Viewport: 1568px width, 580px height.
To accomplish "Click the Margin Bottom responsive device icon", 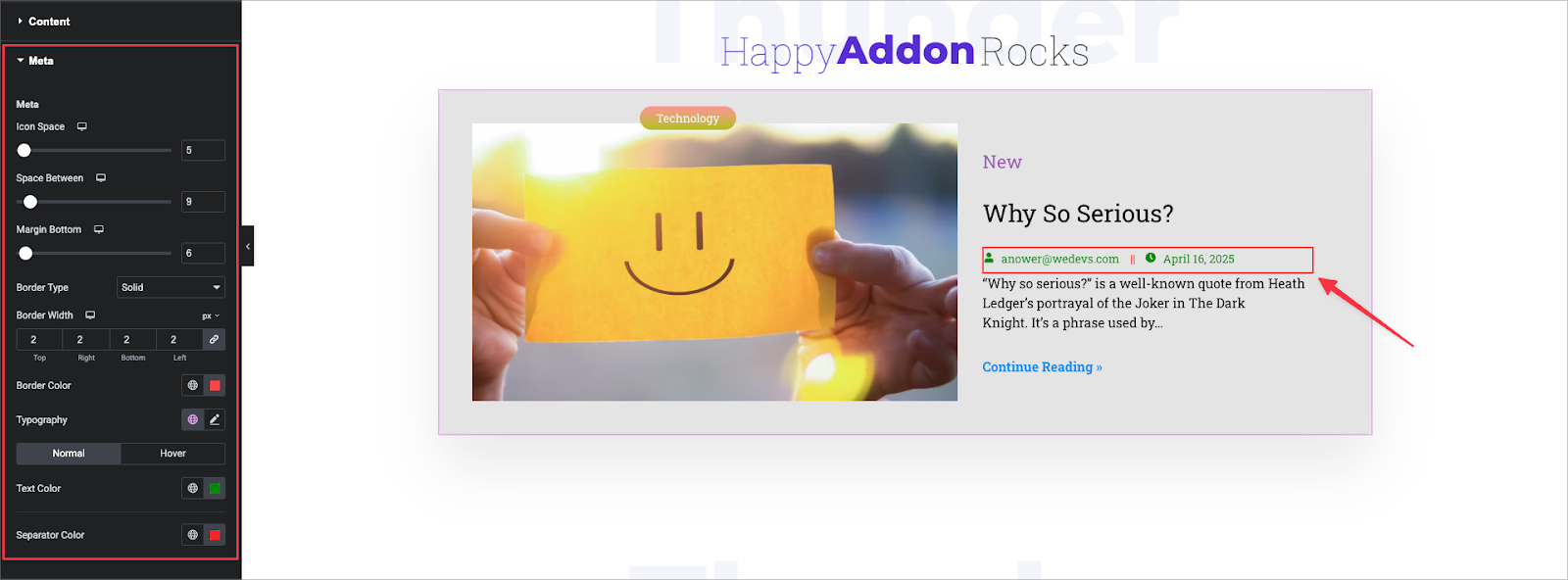I will pyautogui.click(x=99, y=229).
